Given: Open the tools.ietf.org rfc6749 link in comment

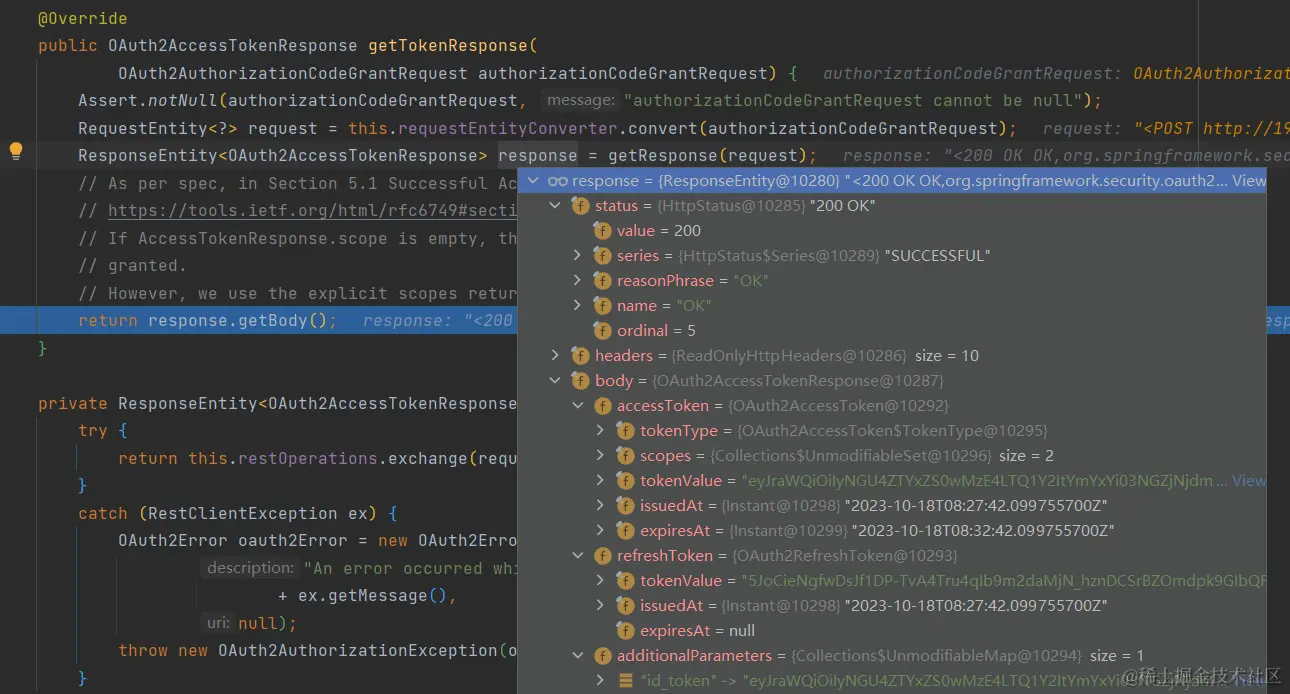Looking at the screenshot, I should (x=313, y=211).
